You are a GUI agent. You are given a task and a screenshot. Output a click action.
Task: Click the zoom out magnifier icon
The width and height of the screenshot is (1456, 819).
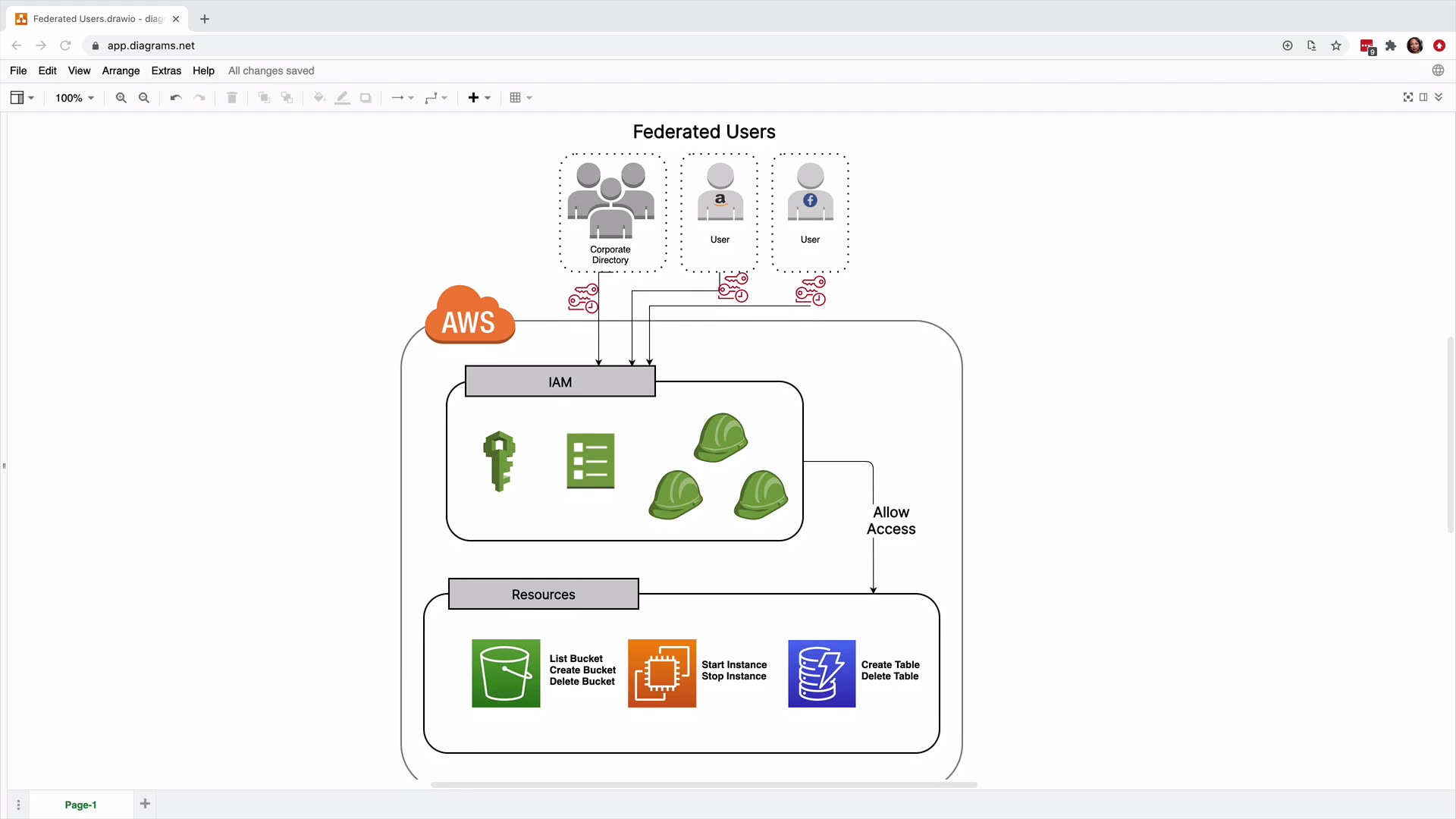(144, 98)
